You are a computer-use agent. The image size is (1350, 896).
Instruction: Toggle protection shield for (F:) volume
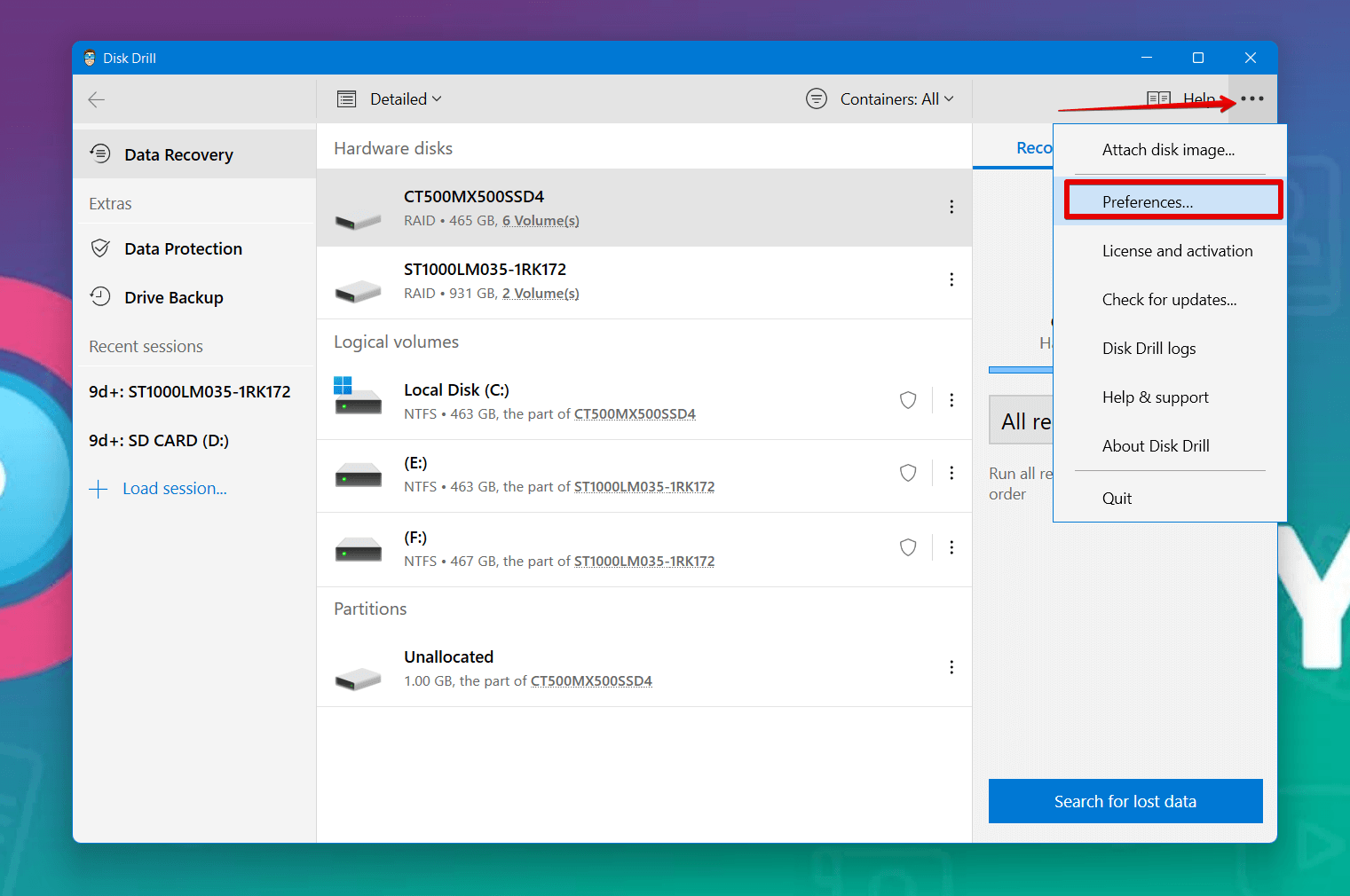point(908,547)
